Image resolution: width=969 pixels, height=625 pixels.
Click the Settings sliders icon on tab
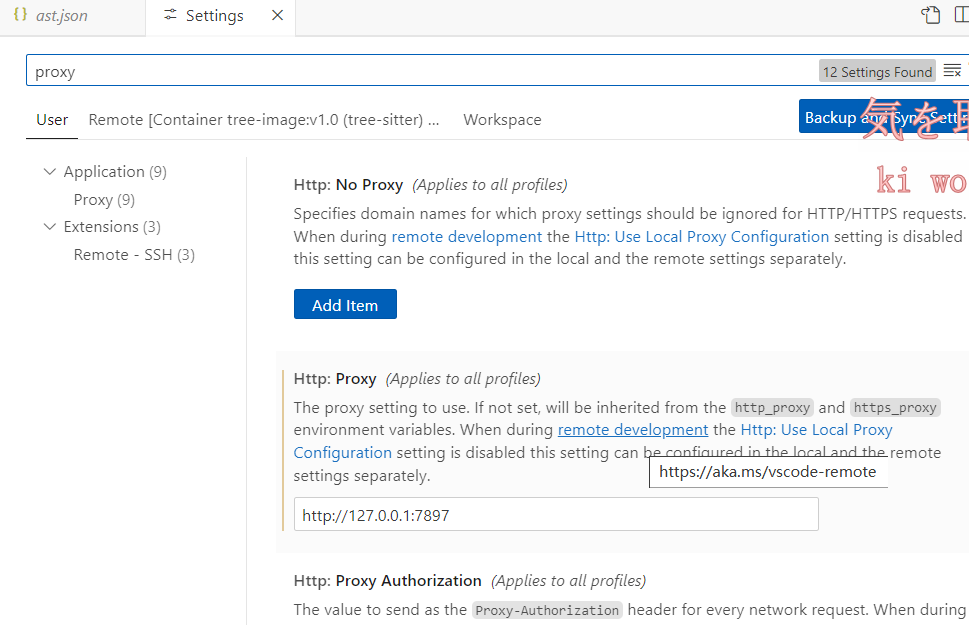(170, 15)
